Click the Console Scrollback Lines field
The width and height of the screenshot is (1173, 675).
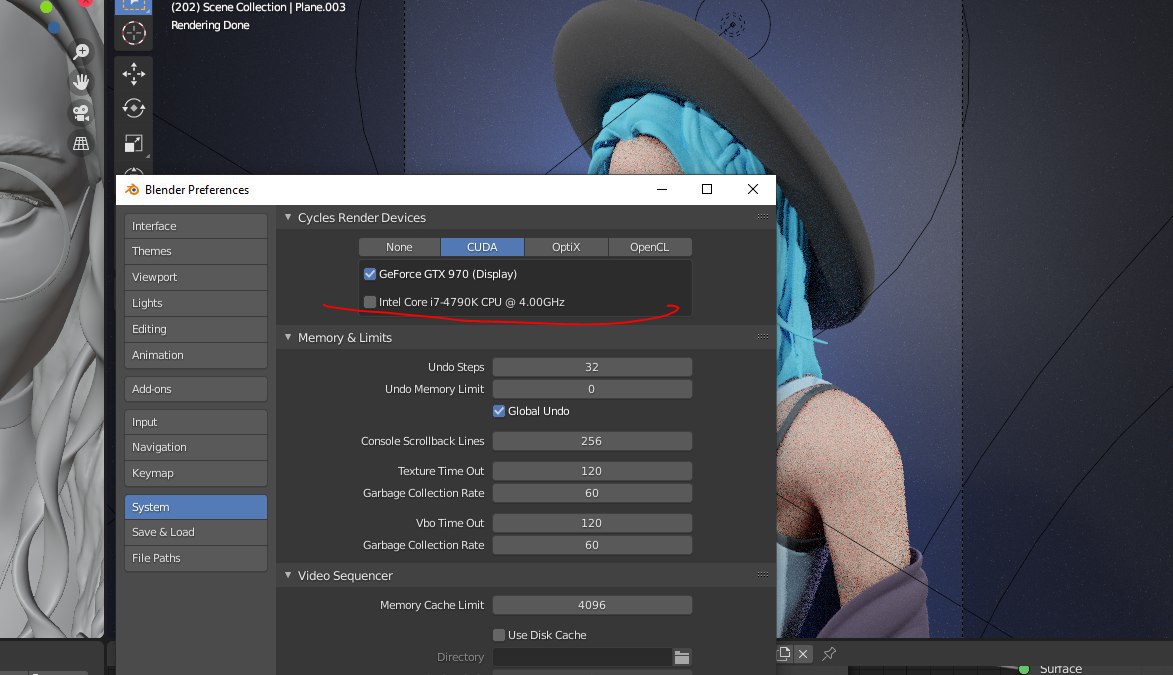(x=592, y=441)
